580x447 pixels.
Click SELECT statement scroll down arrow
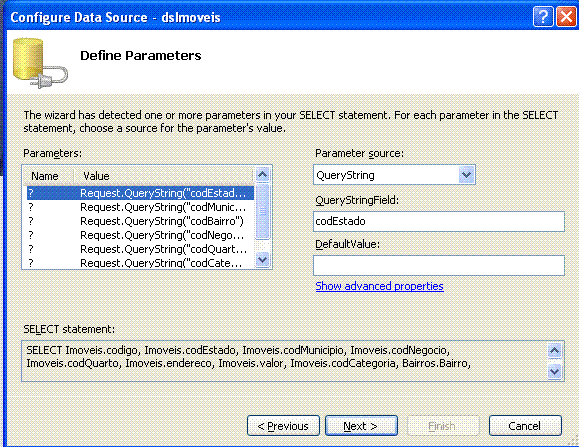[554, 371]
